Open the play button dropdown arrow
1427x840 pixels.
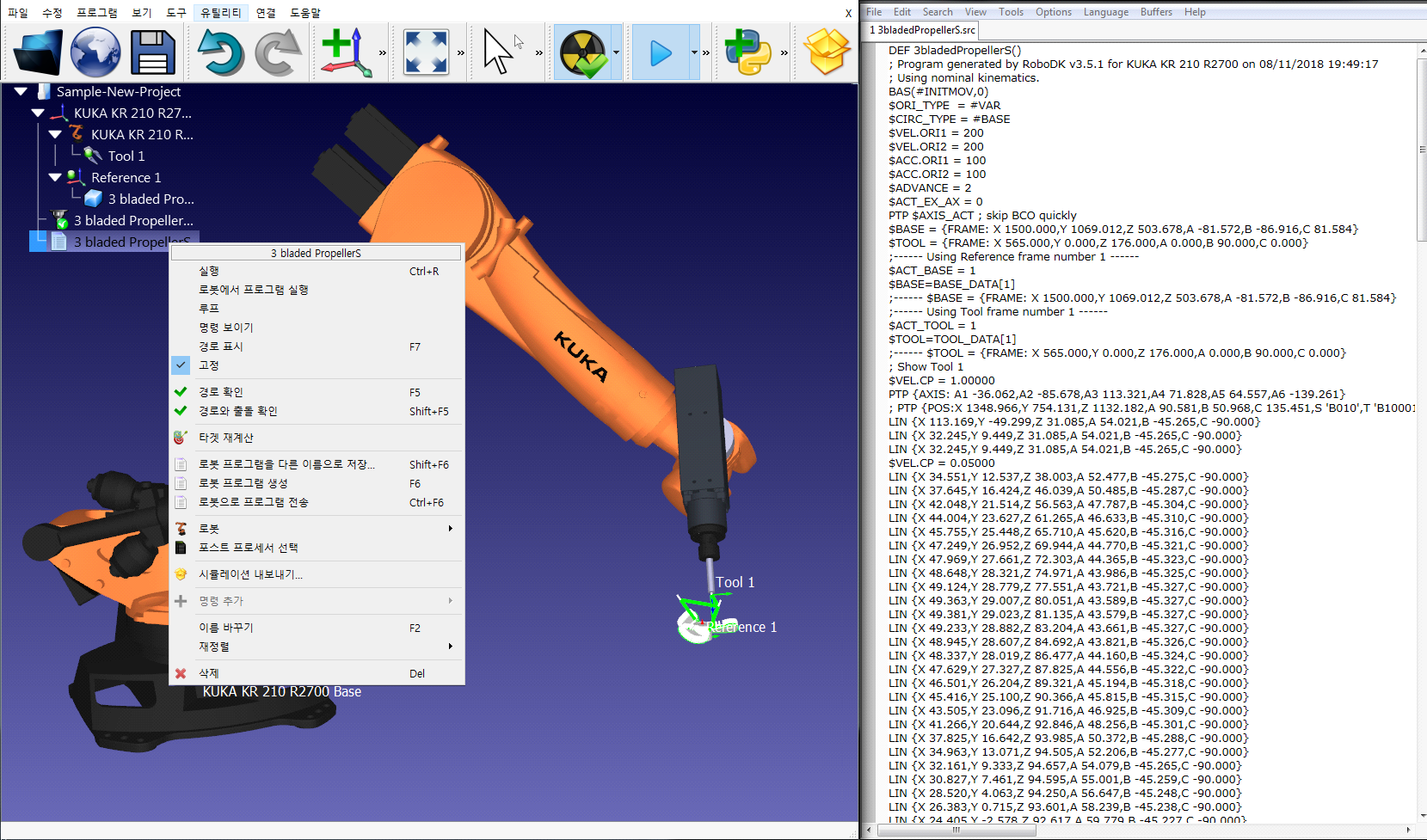point(694,52)
